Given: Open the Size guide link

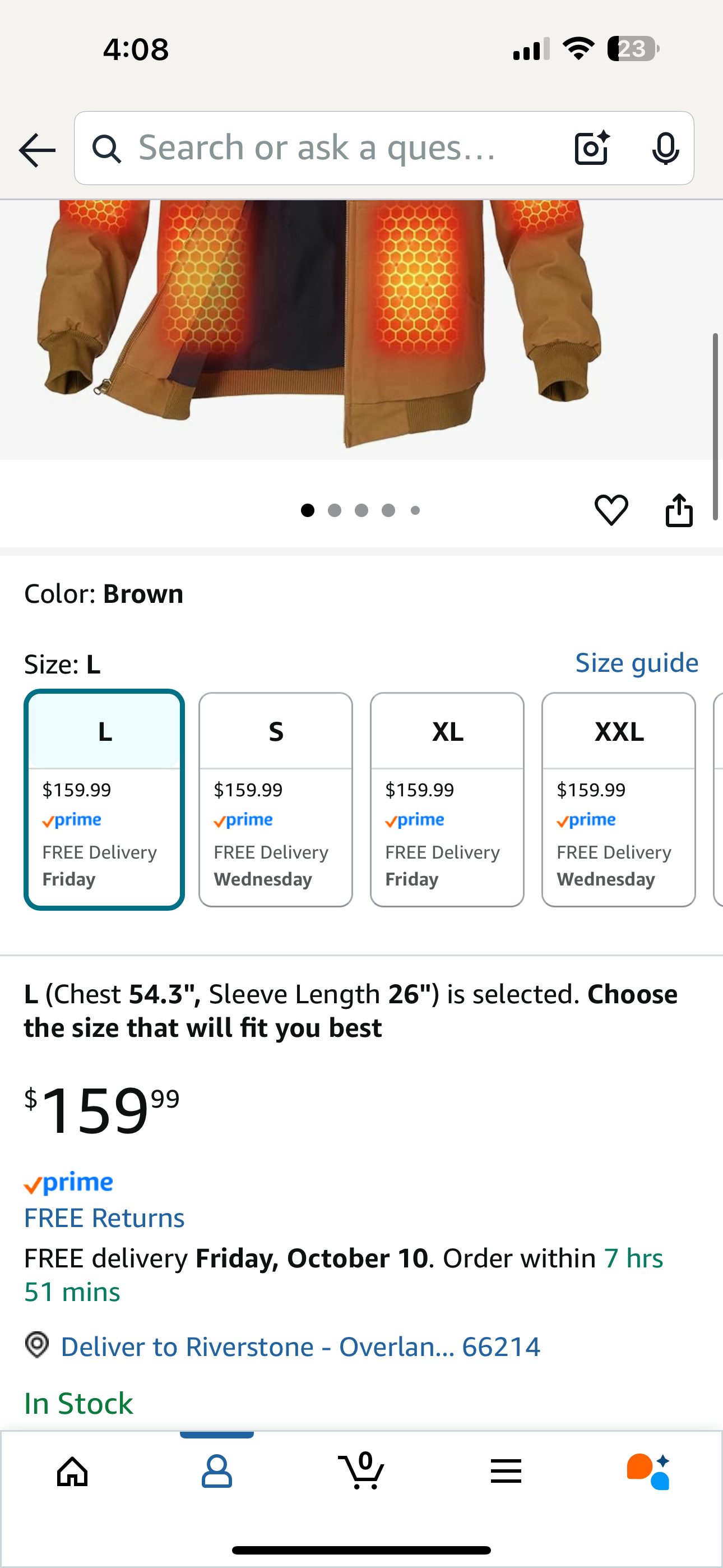Looking at the screenshot, I should coord(637,663).
